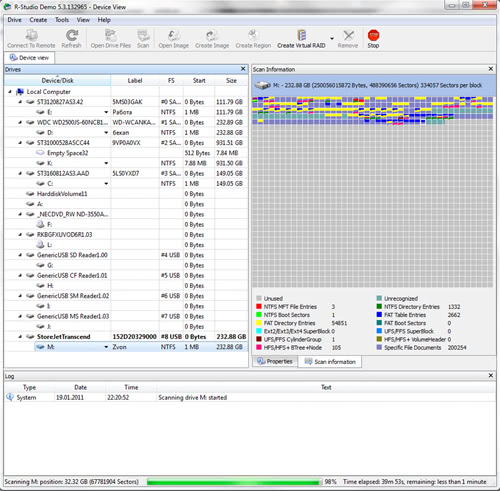Collapse the Local Computer tree node
The height and width of the screenshot is (491, 500).
click(x=10, y=92)
